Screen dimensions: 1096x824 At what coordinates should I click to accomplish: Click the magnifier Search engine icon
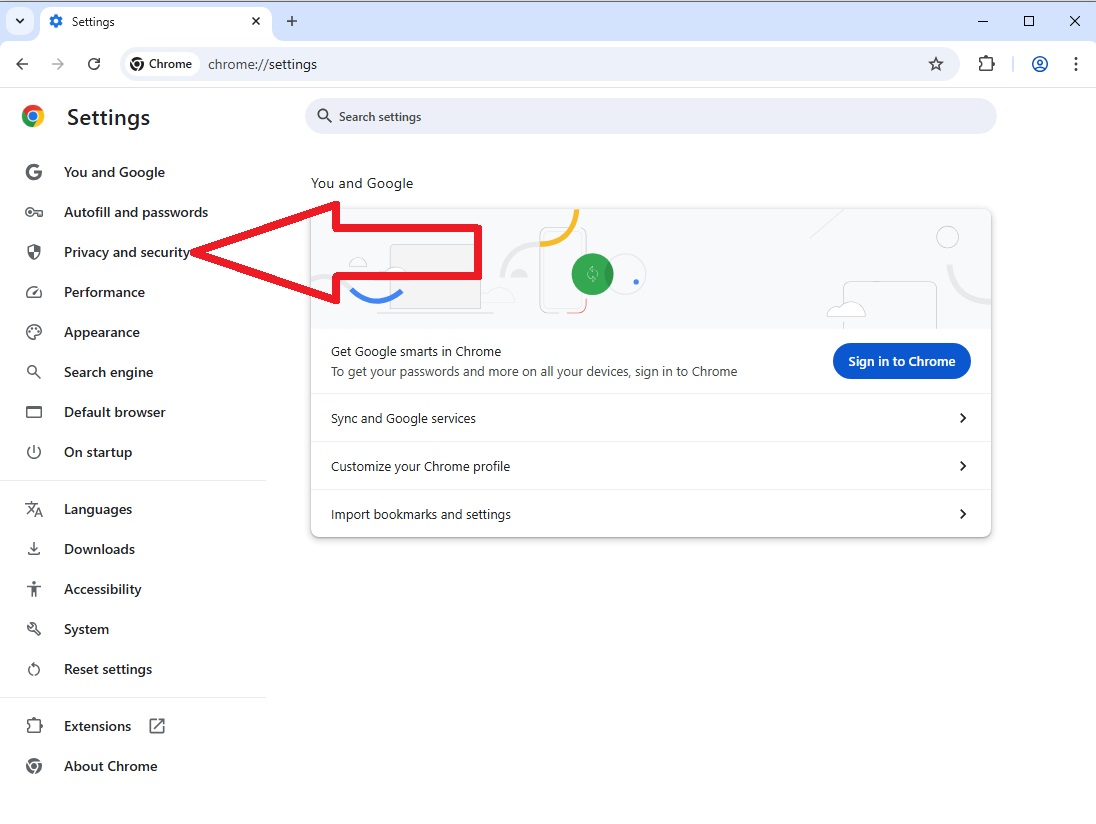point(34,372)
